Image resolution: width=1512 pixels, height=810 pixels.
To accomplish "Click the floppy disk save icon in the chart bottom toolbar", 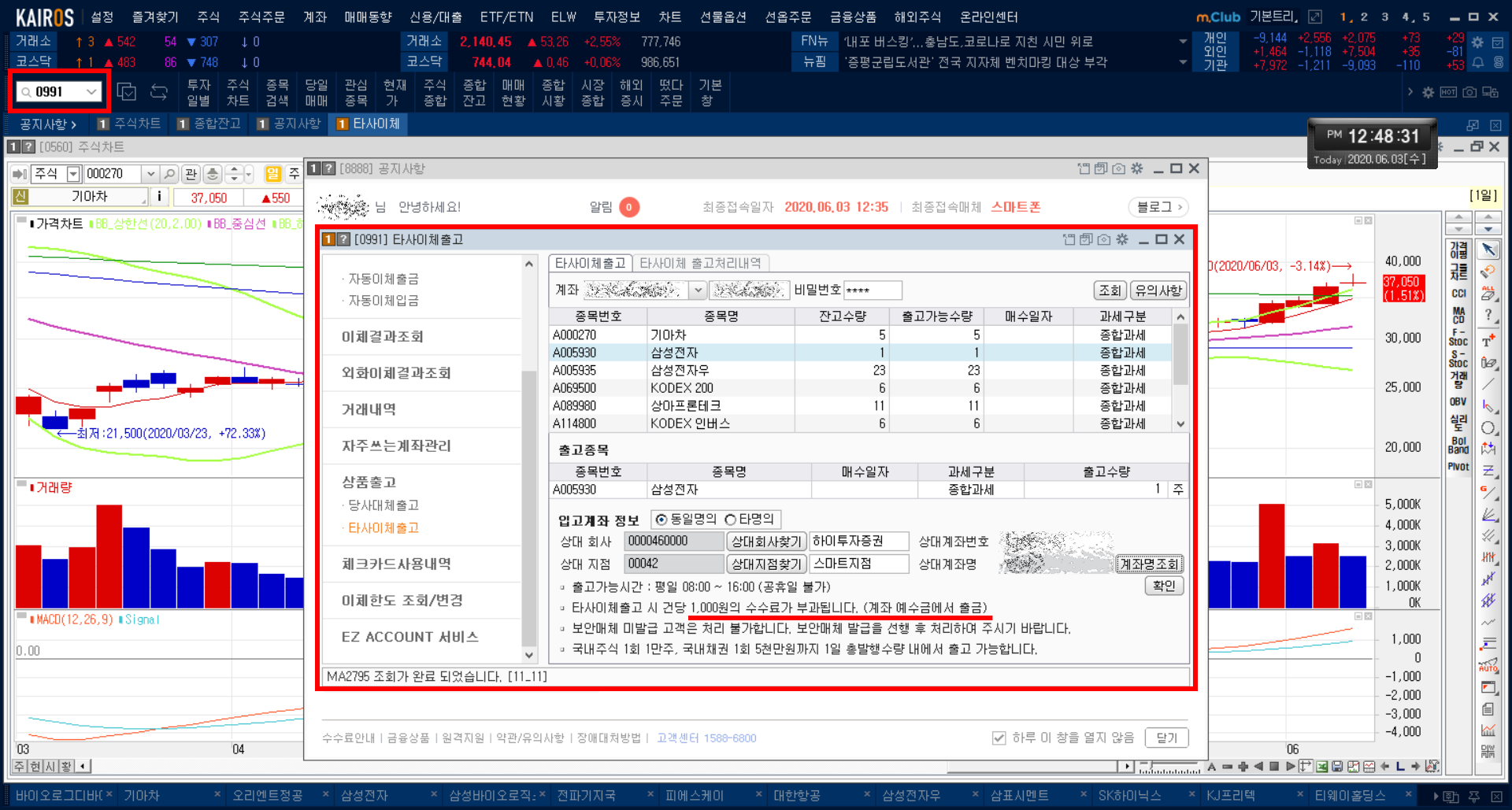I will (1337, 767).
